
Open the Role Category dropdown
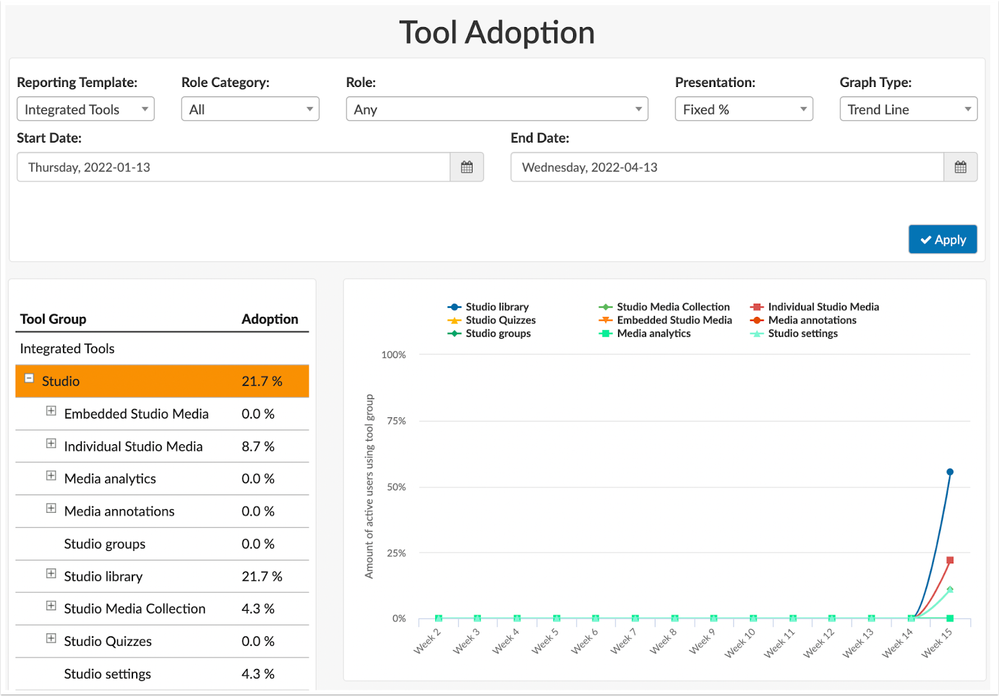(x=250, y=109)
